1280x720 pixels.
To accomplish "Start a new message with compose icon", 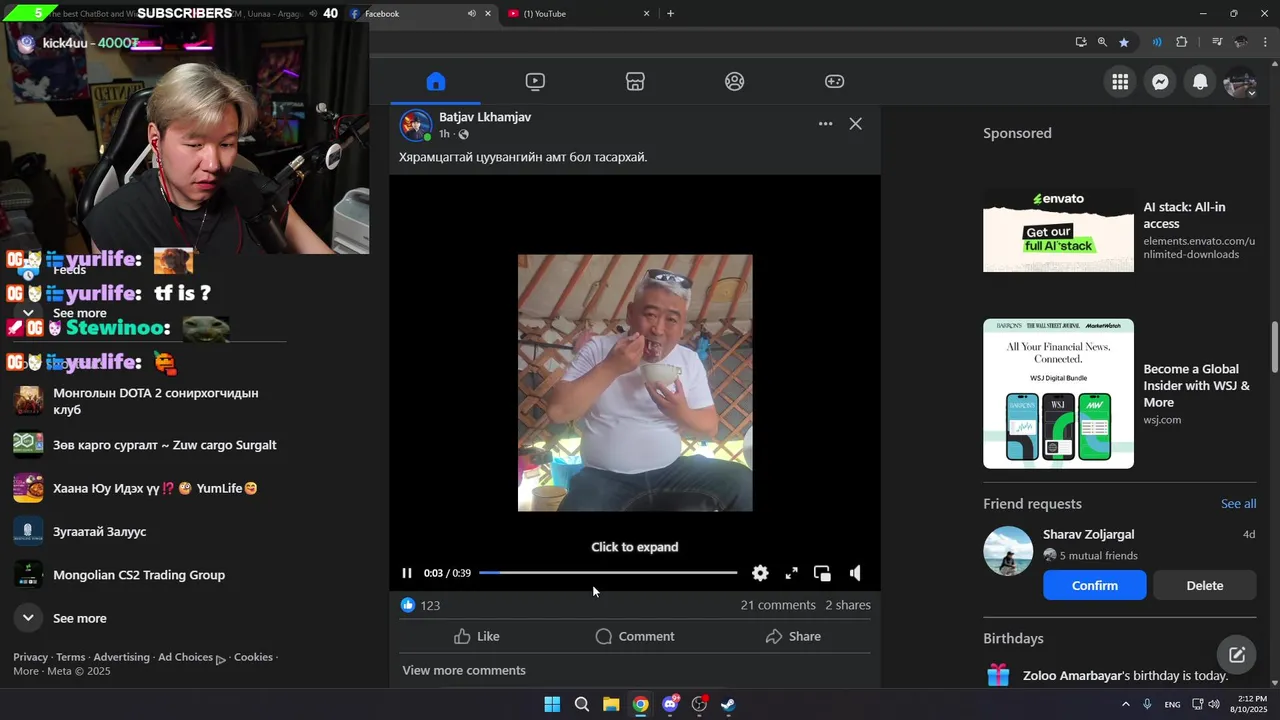I will 1237,655.
